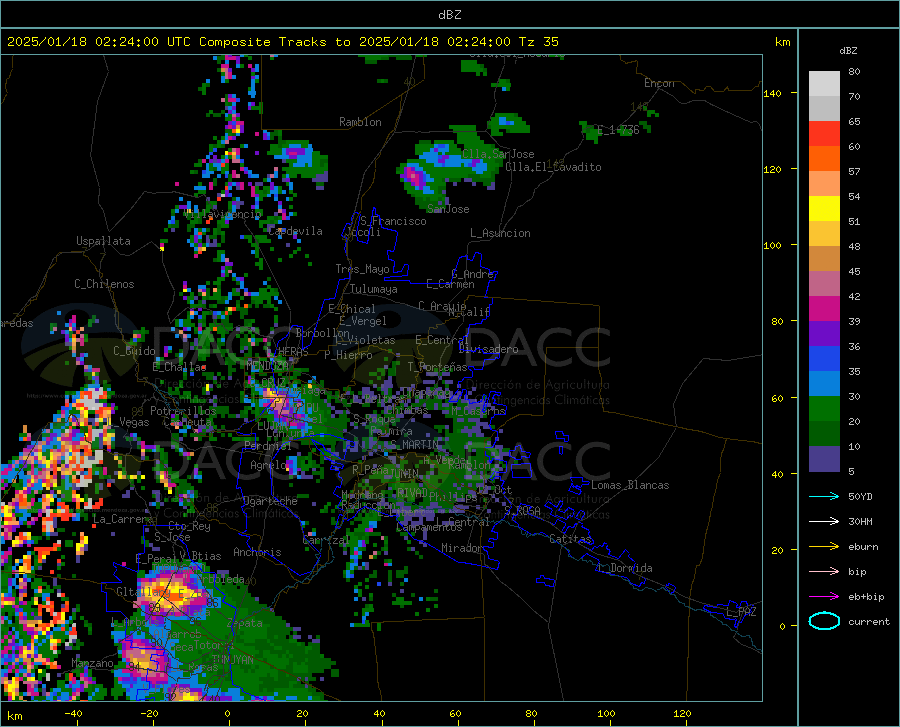Pick the purple 36-39 dBZ legend swatch
This screenshot has width=900, height=727.
(824, 334)
